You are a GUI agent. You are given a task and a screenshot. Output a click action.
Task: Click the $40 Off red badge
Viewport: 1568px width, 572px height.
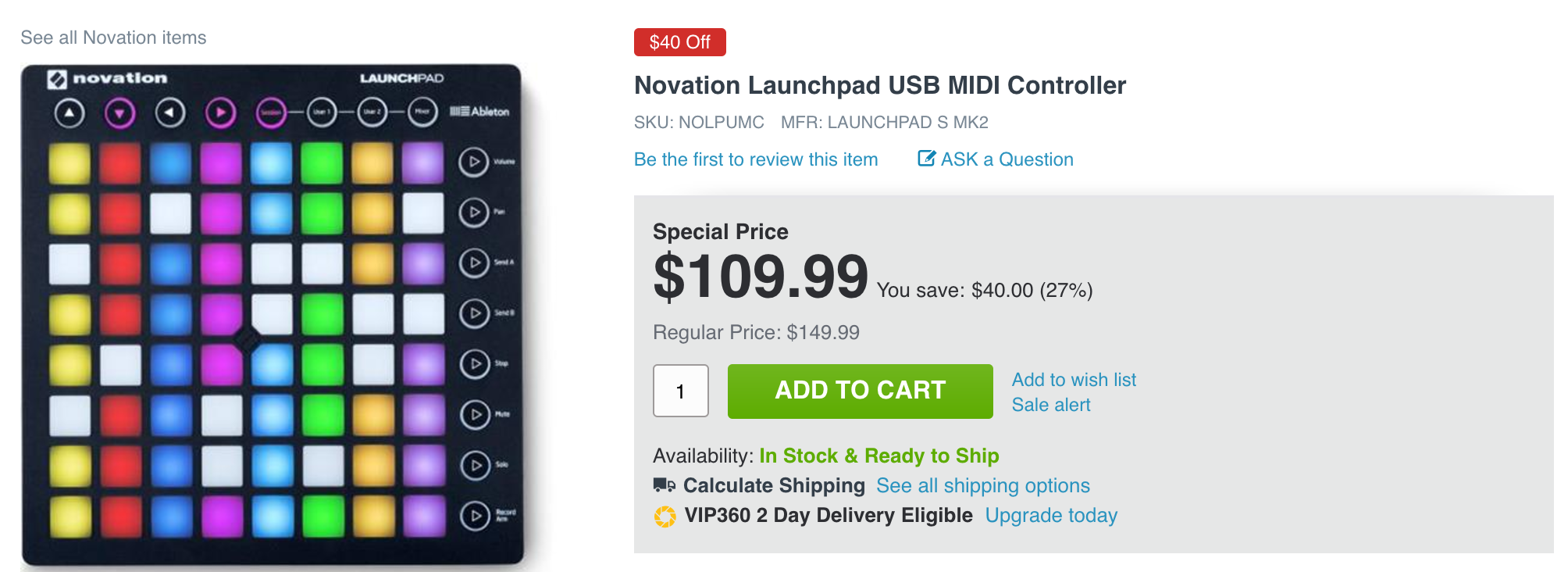(x=679, y=42)
